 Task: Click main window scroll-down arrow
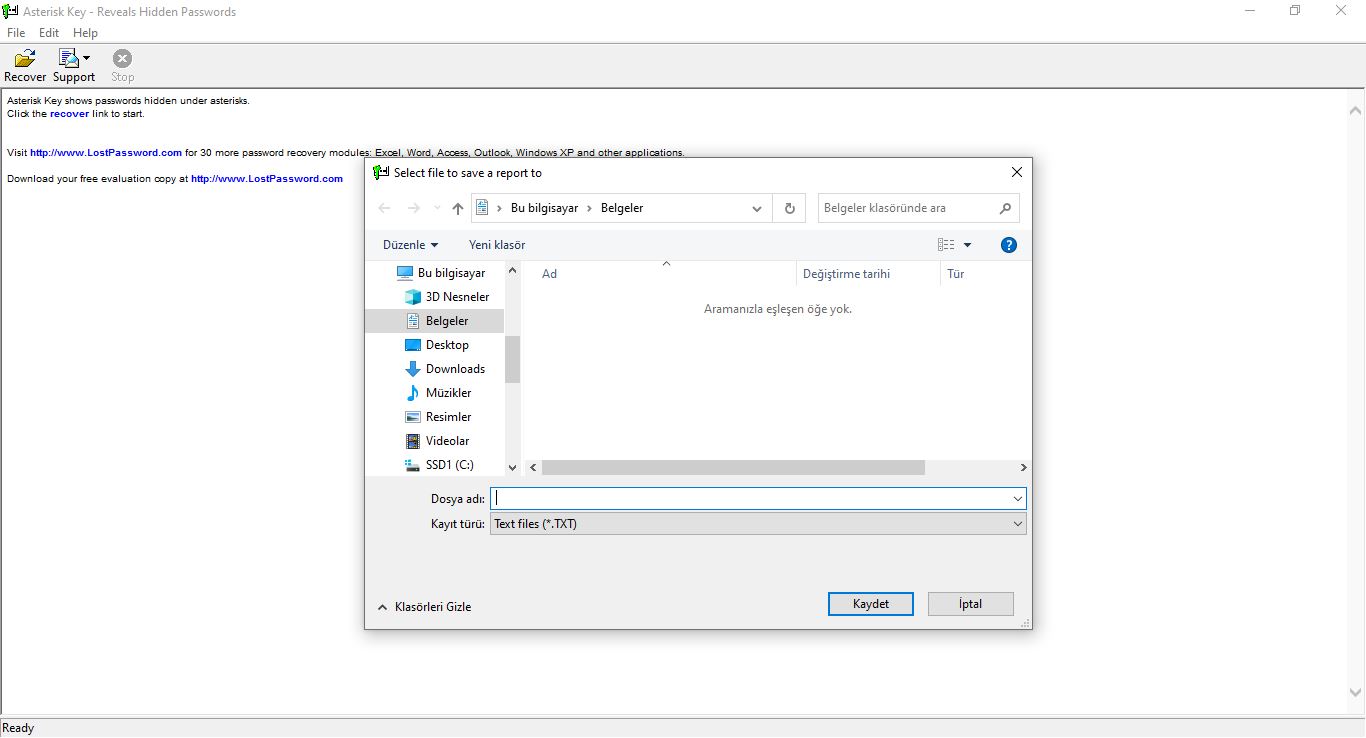tap(1356, 692)
